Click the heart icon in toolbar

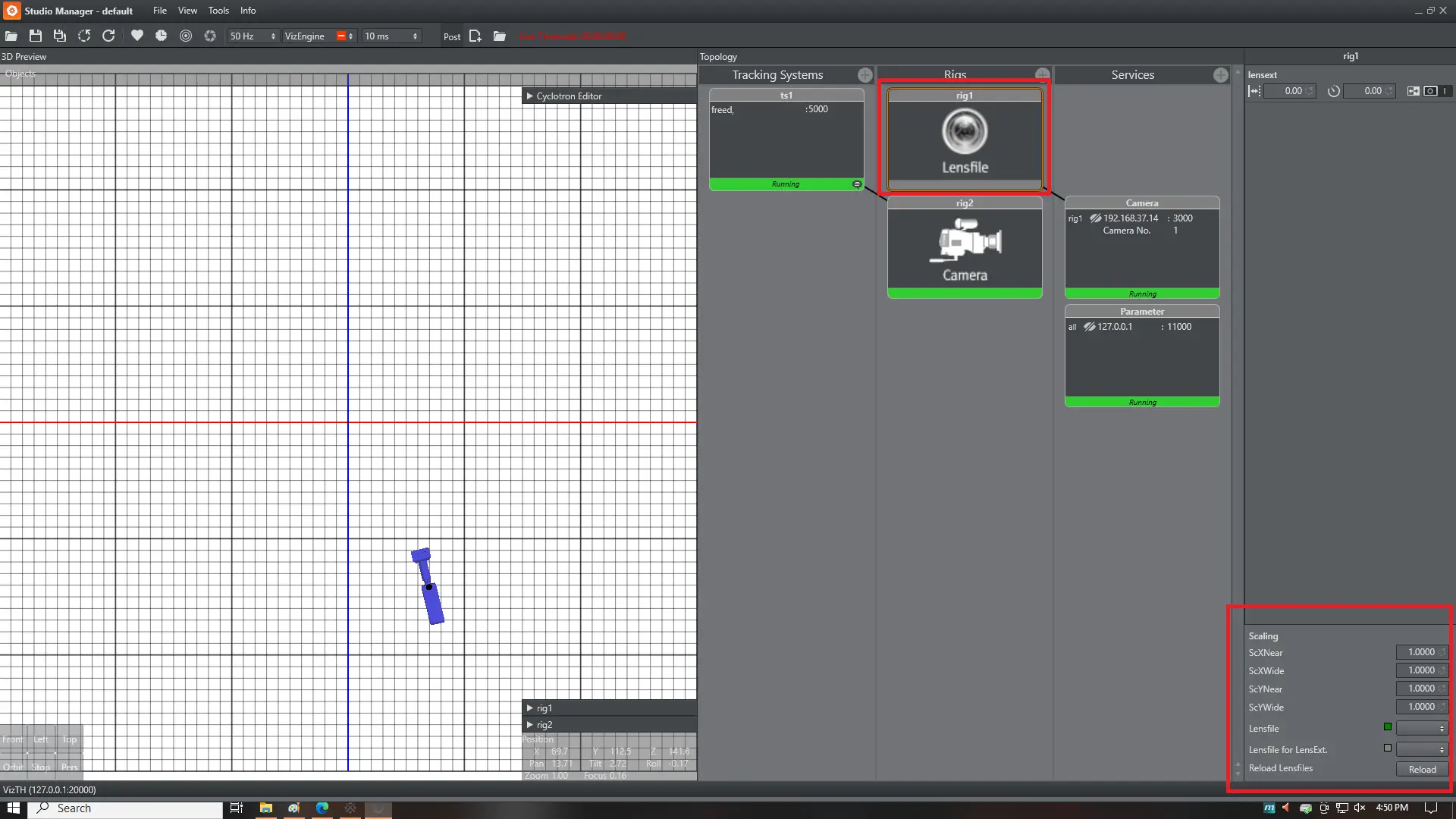[136, 36]
